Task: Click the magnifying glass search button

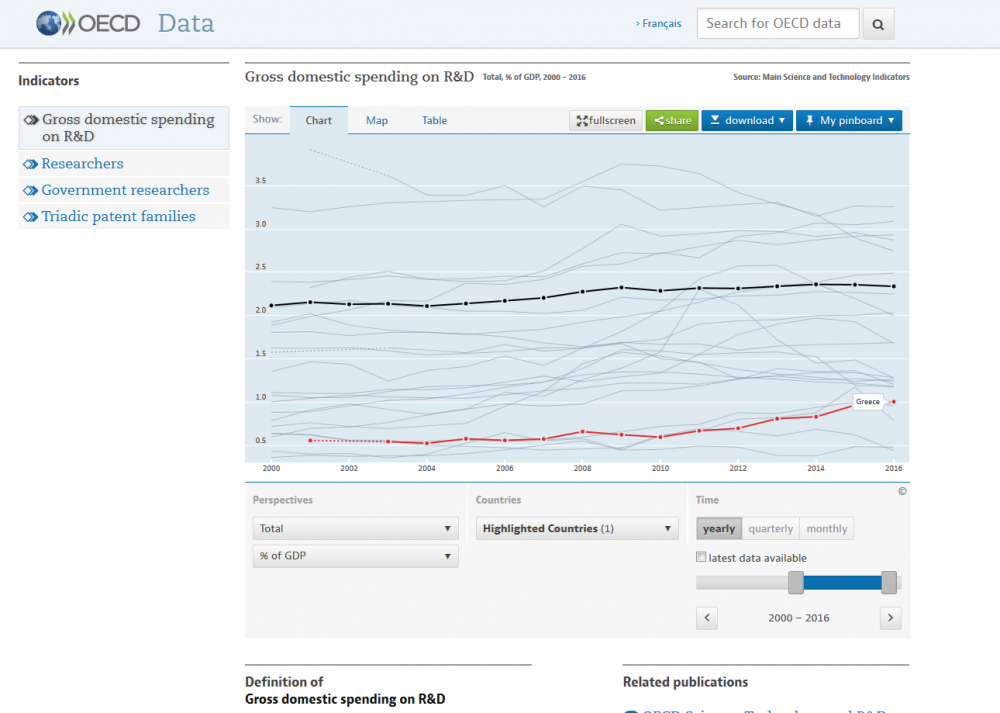Action: [x=878, y=24]
